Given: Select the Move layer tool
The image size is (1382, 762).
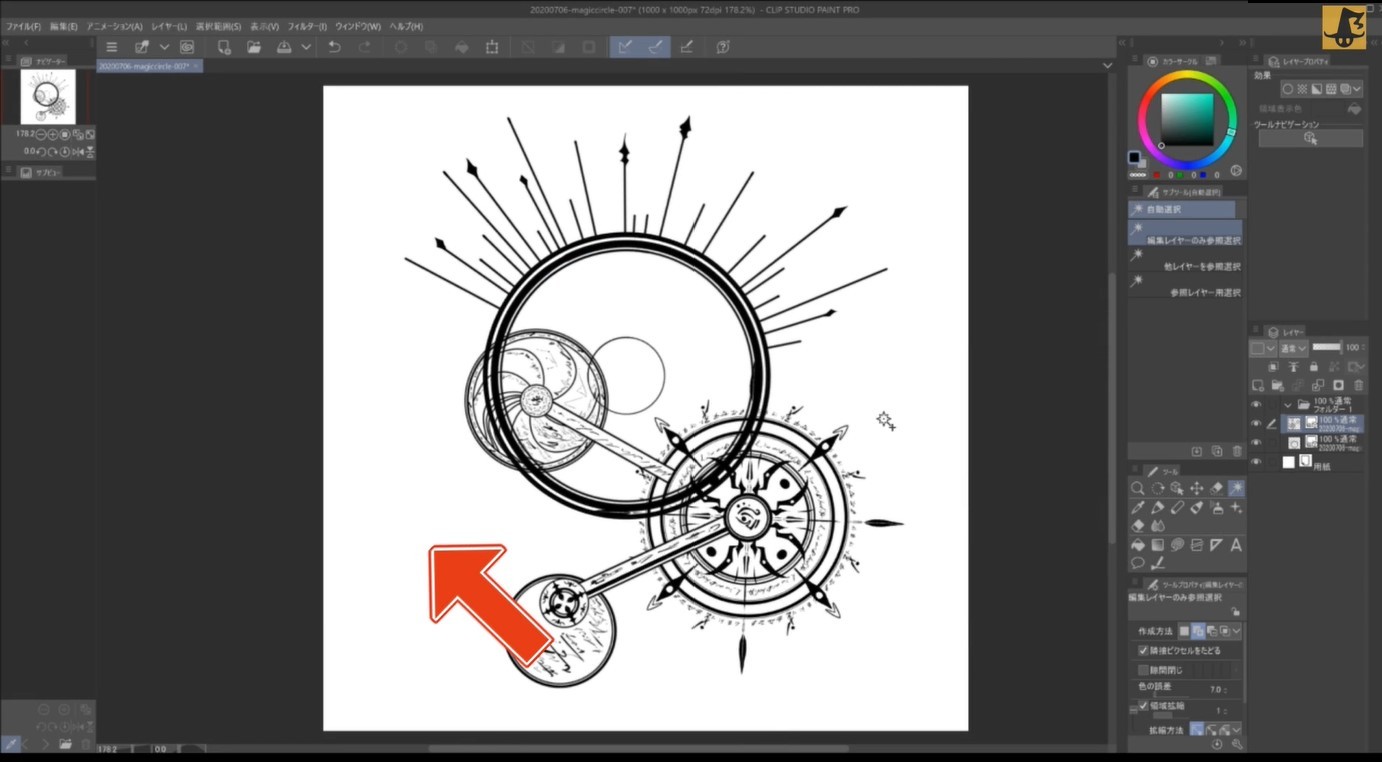Looking at the screenshot, I should (1197, 488).
